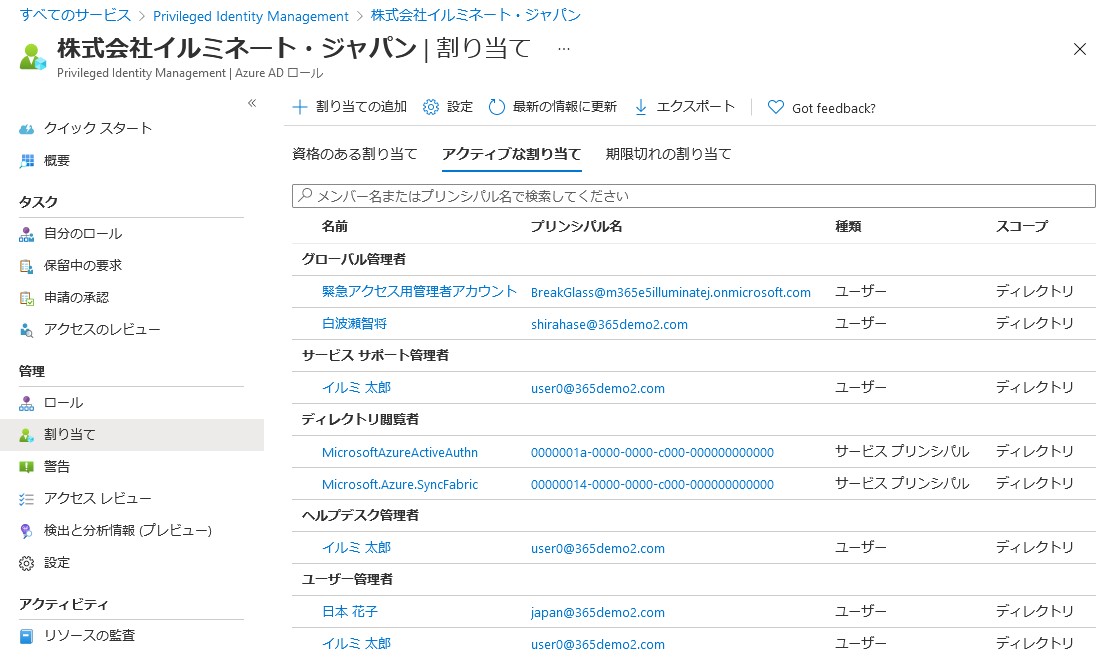This screenshot has height=657, width=1116.
Task: Open Got feedback with the heart icon
Action: pos(778,107)
